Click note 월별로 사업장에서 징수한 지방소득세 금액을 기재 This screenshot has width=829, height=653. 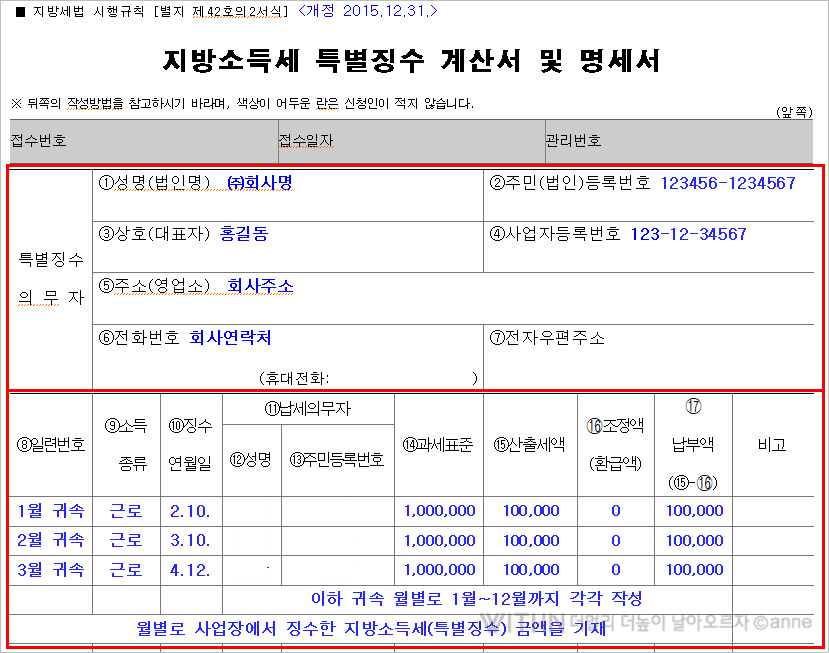(371, 628)
